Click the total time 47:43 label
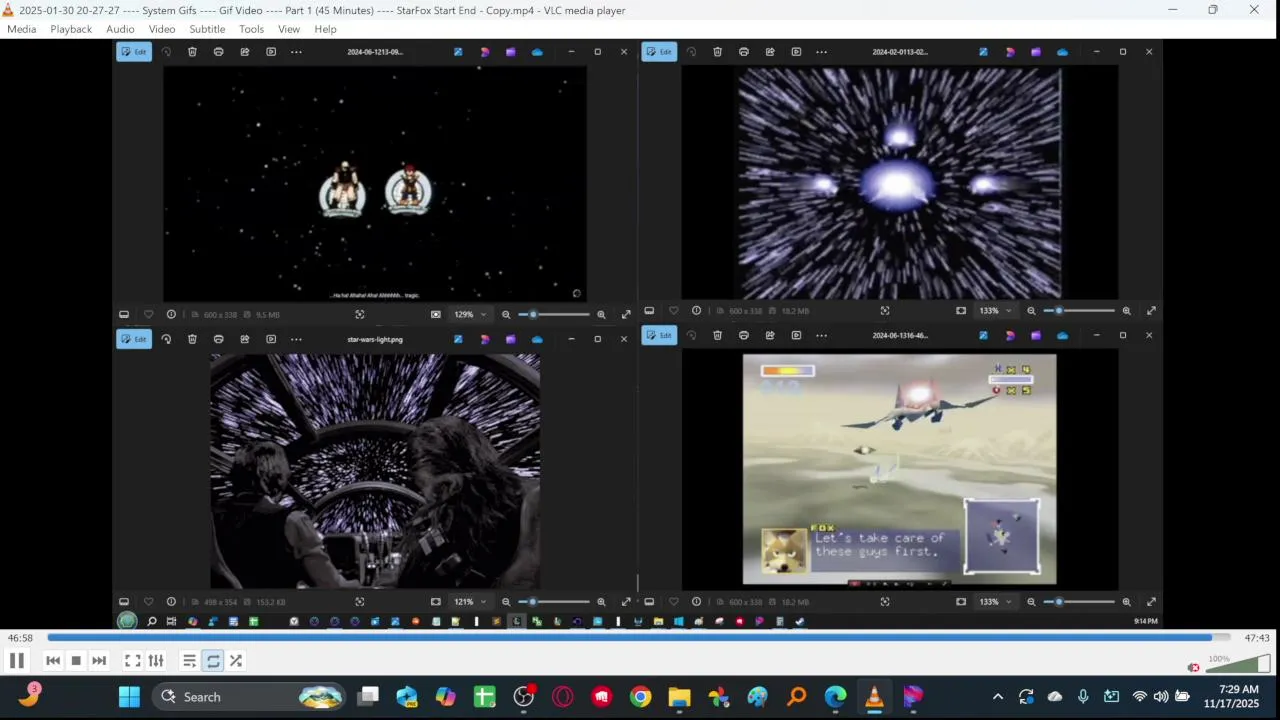Viewport: 1280px width, 720px height. tap(1257, 638)
